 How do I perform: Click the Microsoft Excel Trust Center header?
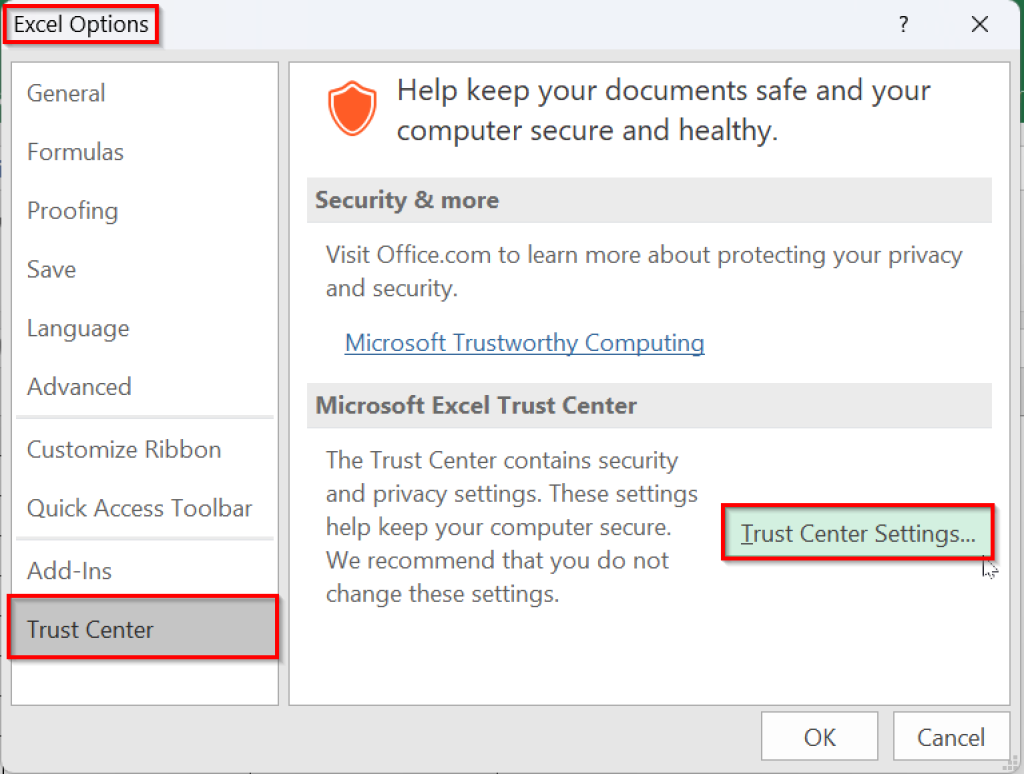(x=476, y=405)
